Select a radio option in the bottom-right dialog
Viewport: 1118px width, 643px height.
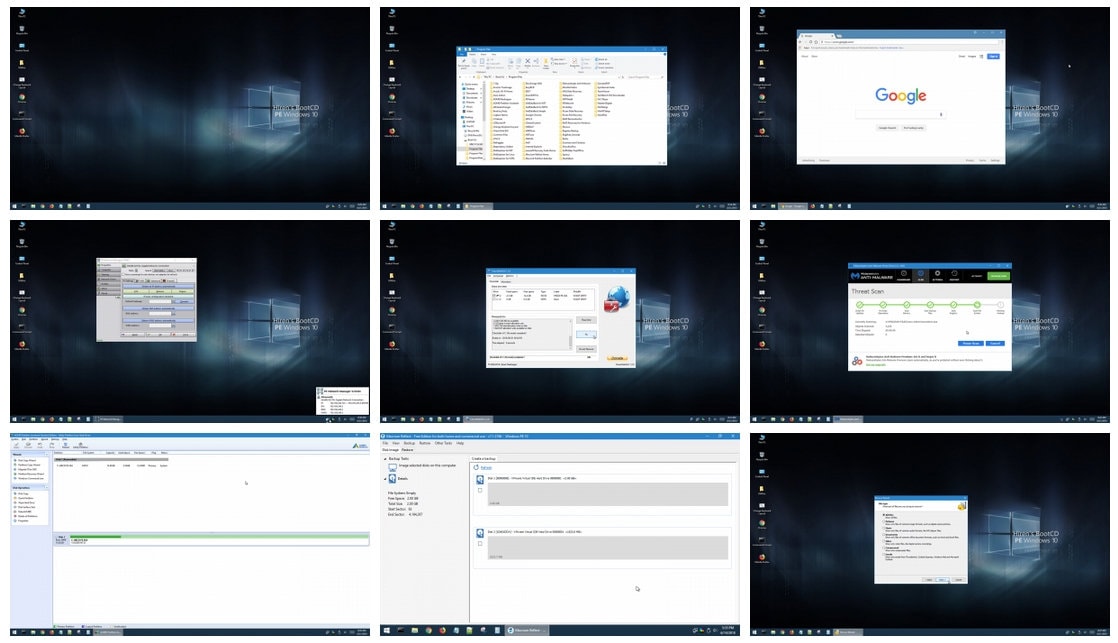point(884,513)
